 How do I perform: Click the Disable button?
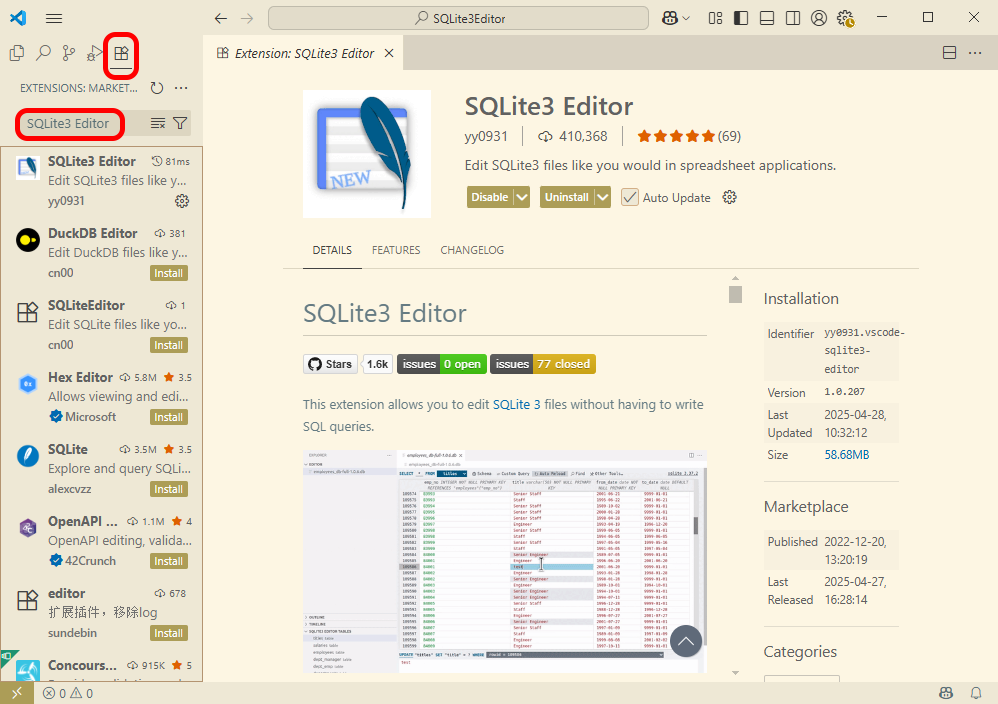[x=490, y=197]
